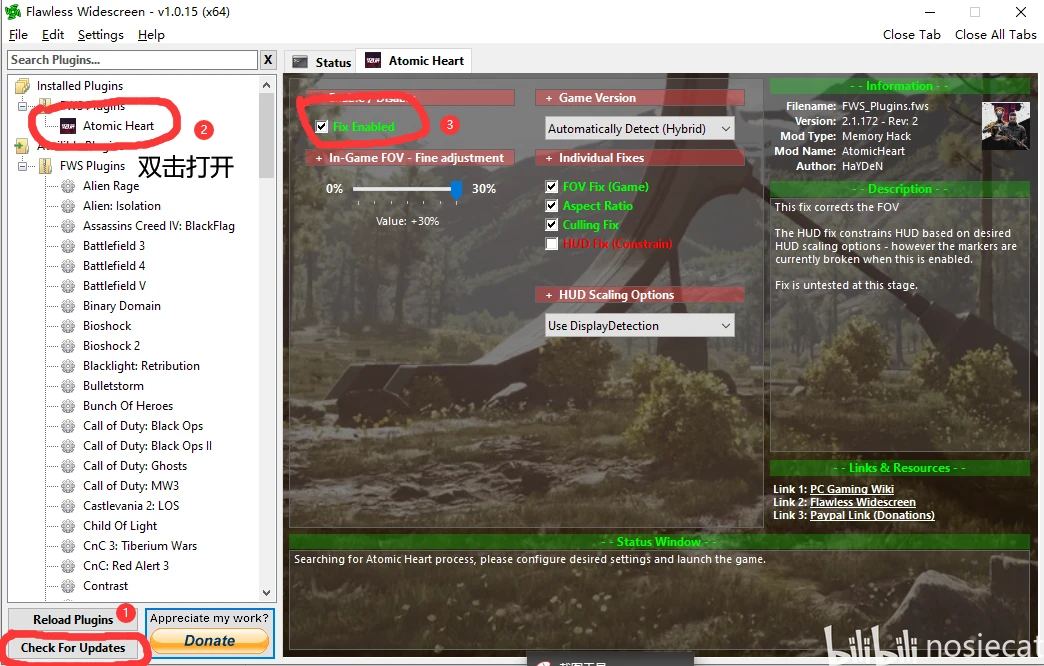Toggle the Culling Fix checkbox
The image size is (1044, 666).
551,224
